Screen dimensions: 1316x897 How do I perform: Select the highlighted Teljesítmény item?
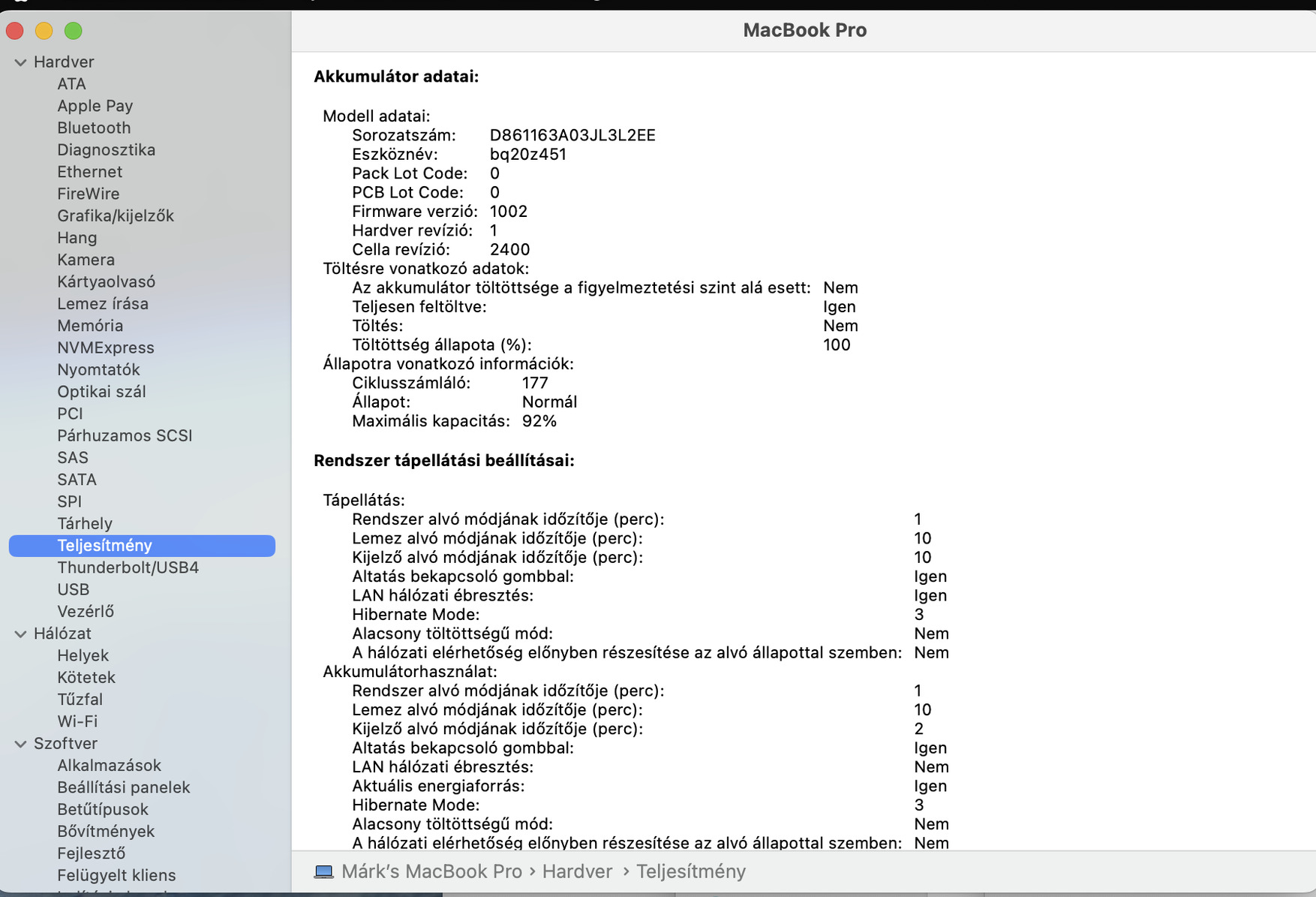click(142, 546)
